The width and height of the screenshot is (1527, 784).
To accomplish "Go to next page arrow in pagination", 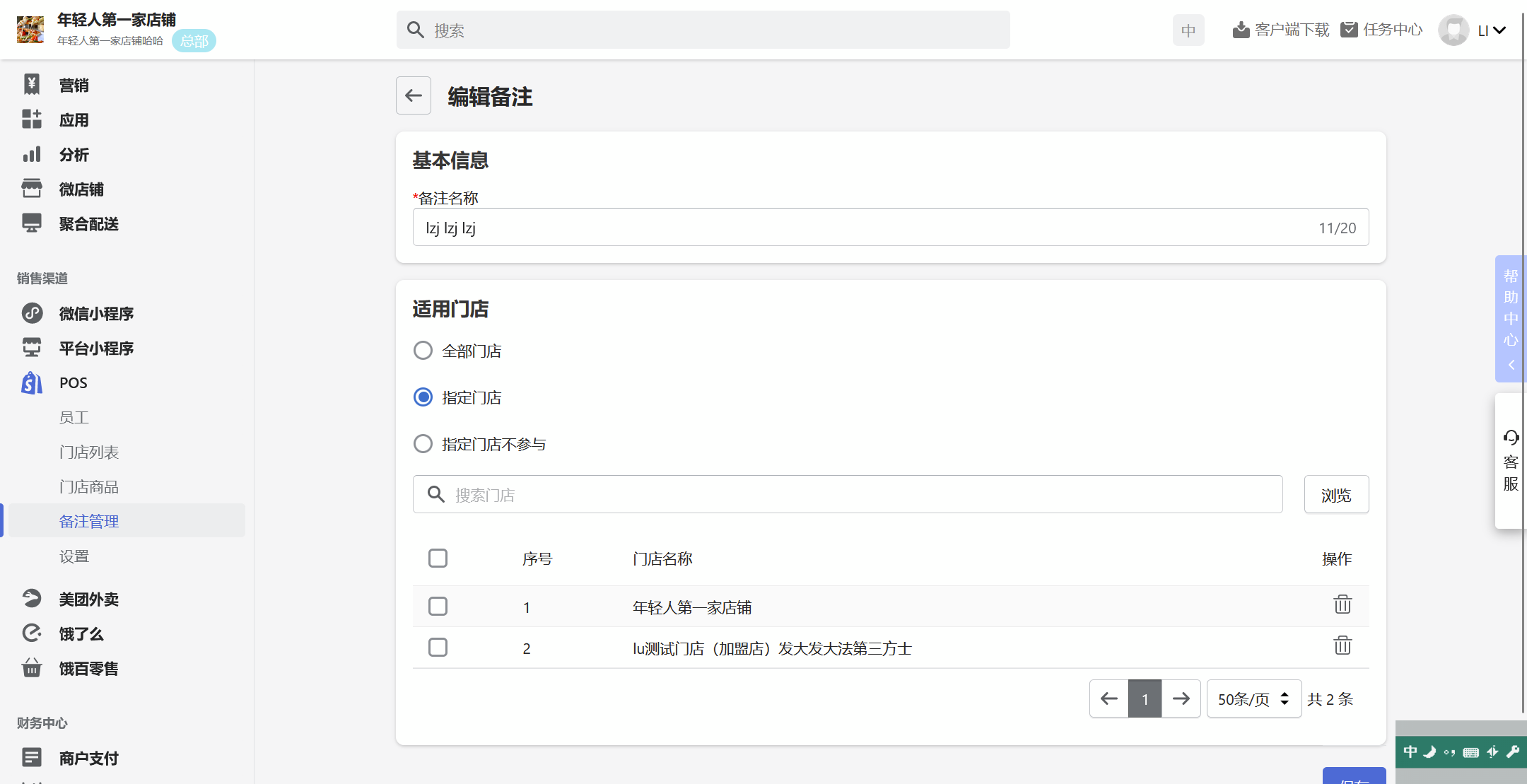I will tap(1181, 699).
